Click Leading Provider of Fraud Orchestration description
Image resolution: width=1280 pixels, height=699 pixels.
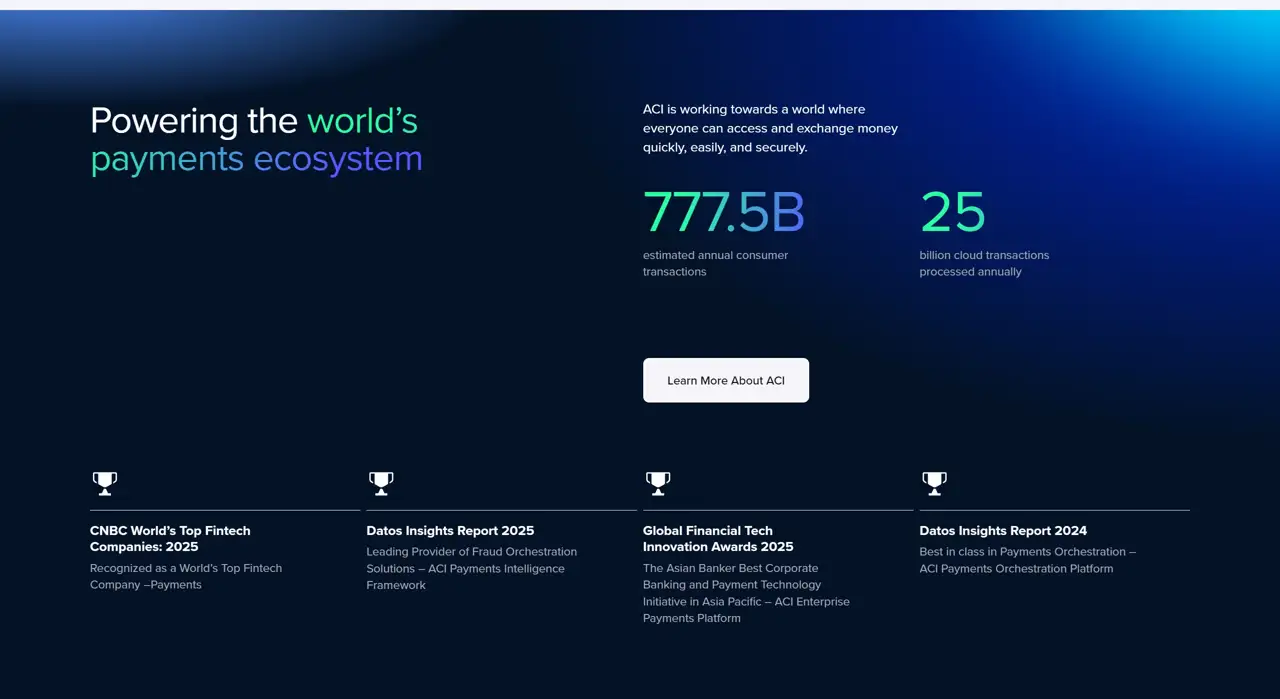(471, 568)
